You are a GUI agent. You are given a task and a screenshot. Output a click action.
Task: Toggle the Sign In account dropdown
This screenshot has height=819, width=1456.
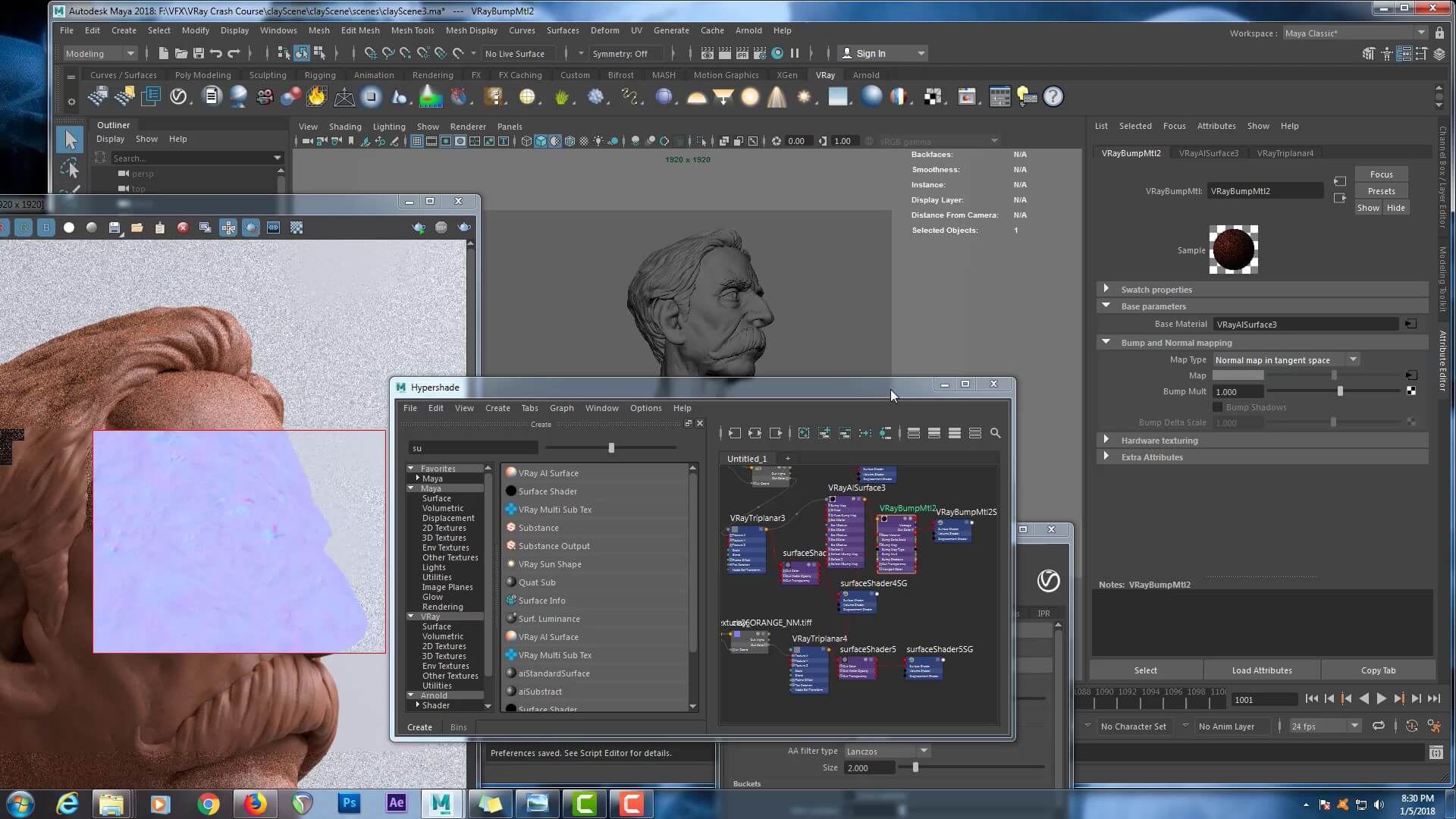(921, 54)
